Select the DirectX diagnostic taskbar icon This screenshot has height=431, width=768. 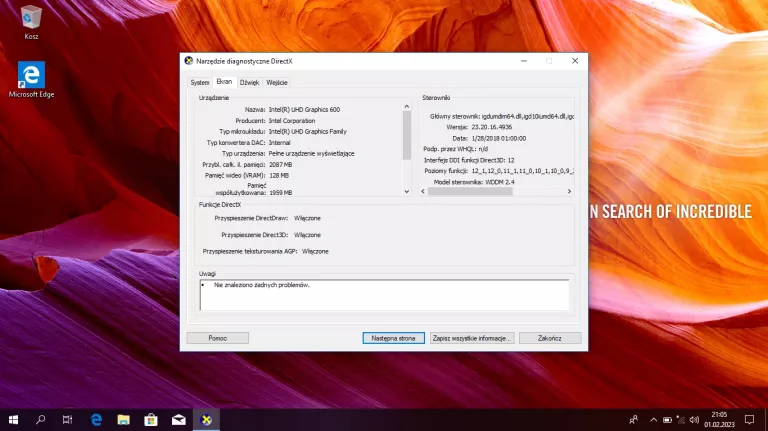point(206,420)
